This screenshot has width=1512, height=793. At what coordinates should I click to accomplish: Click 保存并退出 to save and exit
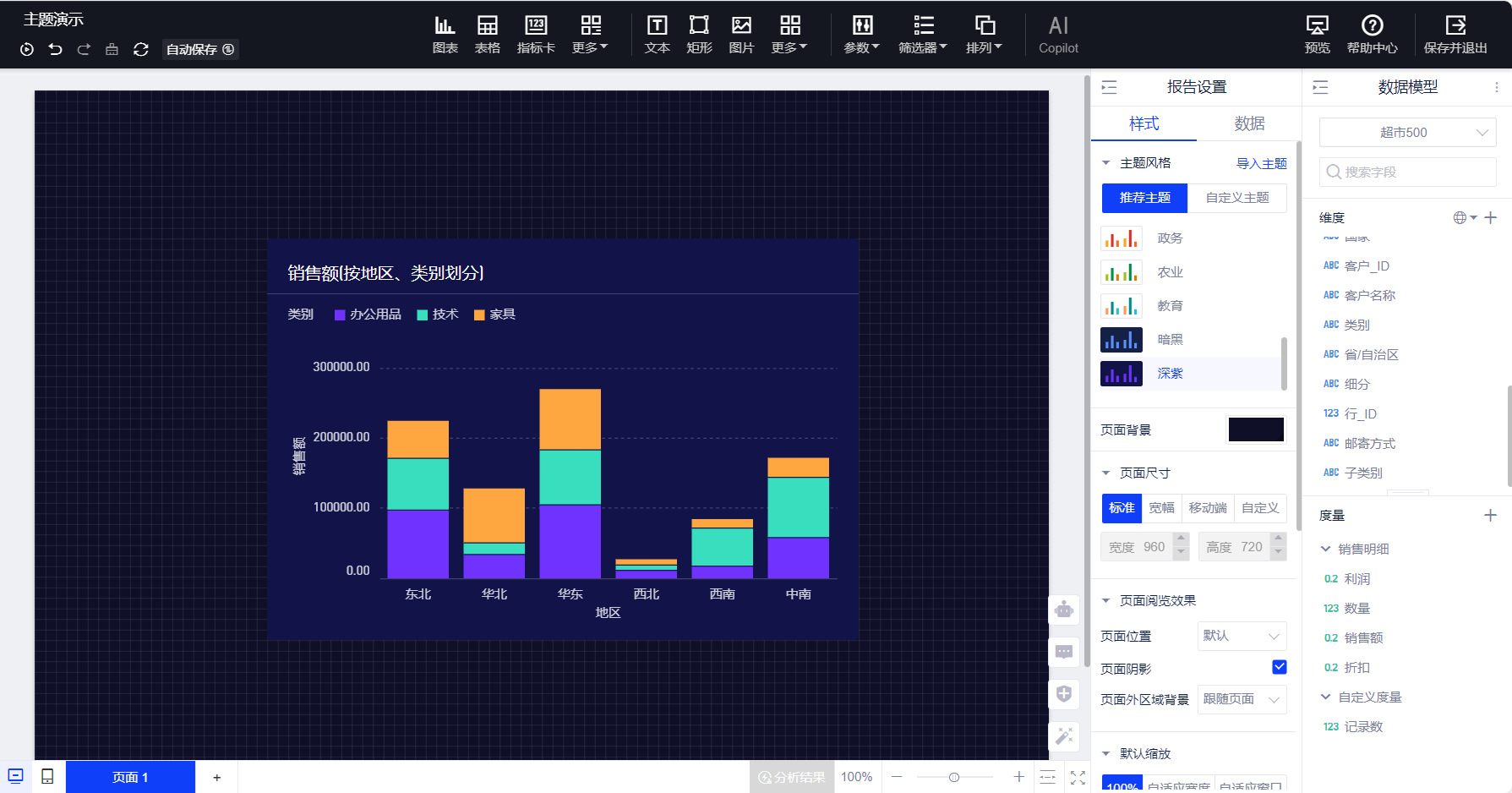point(1455,34)
